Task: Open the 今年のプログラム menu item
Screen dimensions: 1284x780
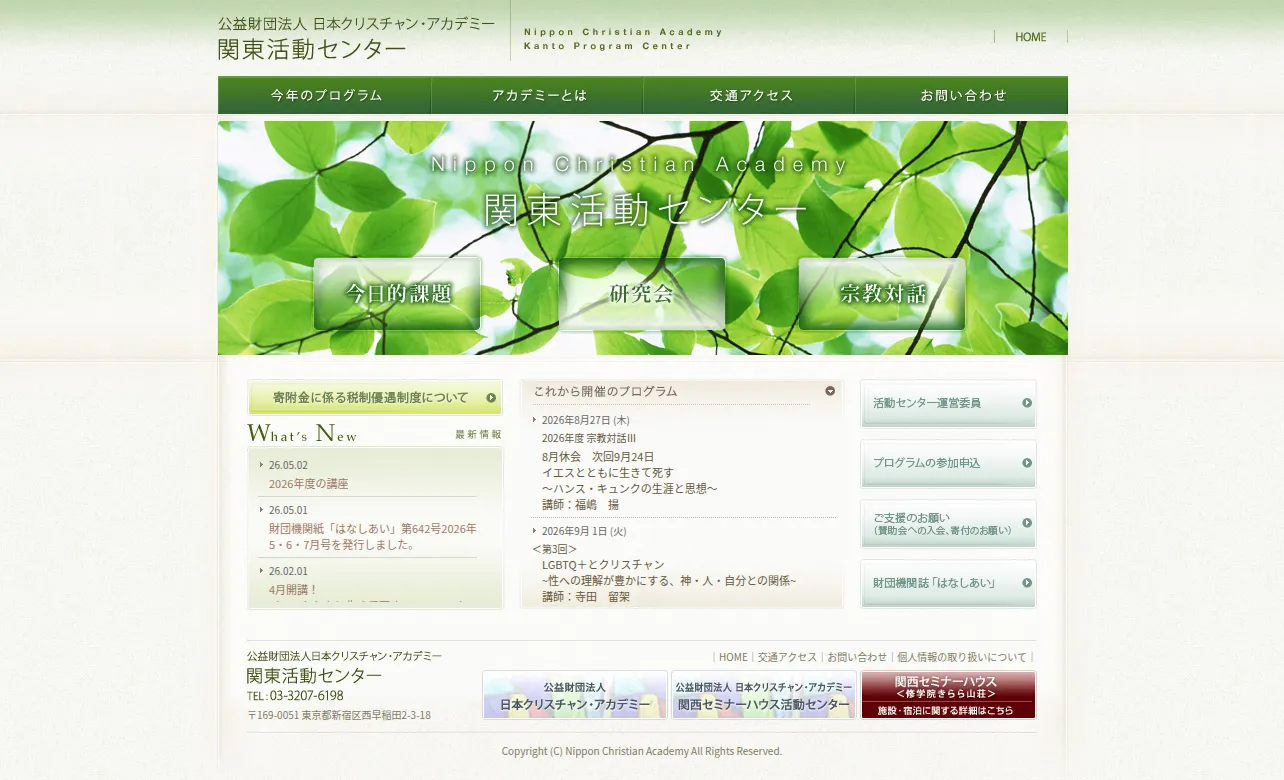Action: click(x=325, y=95)
